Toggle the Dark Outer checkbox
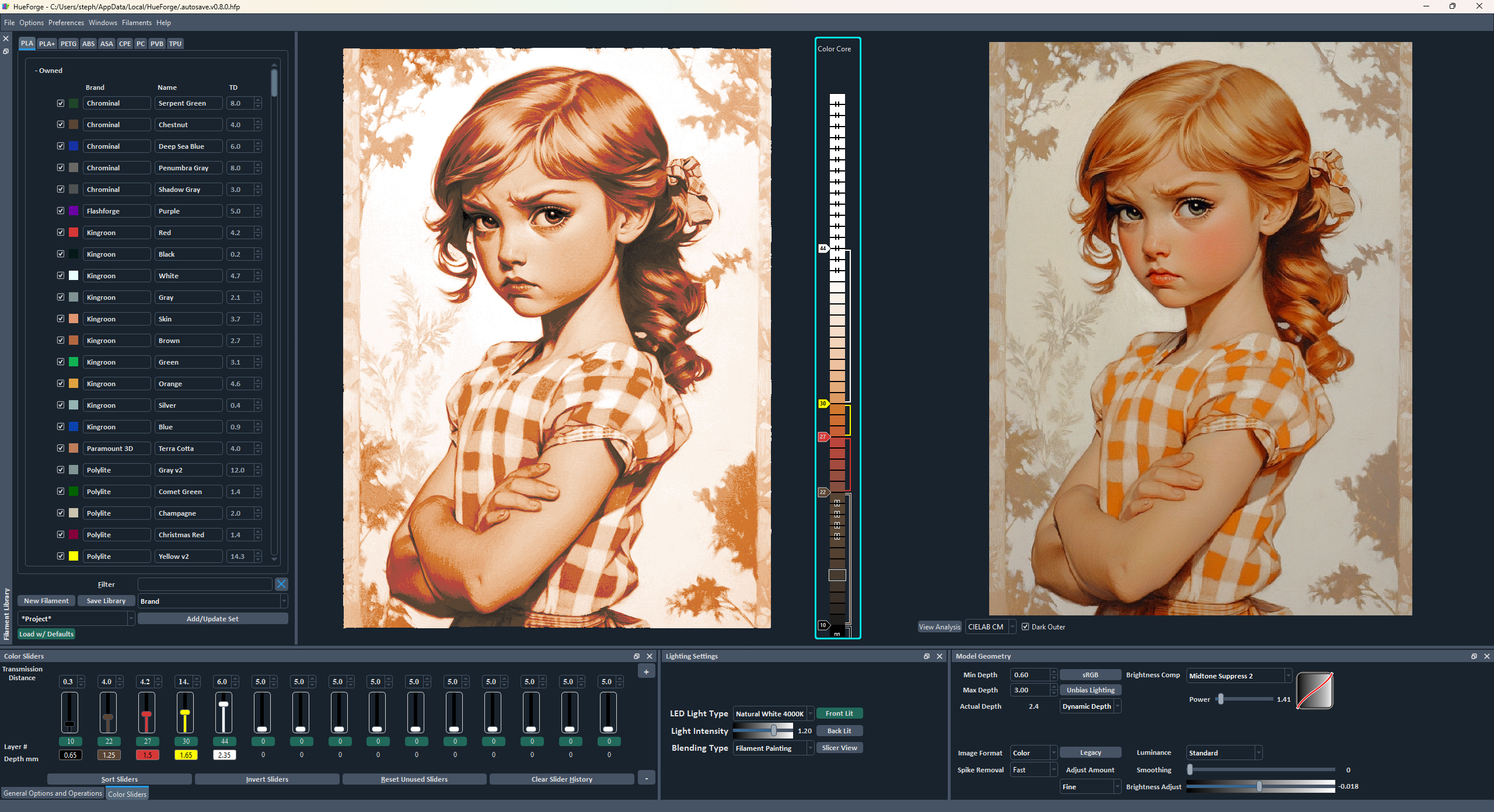Image resolution: width=1494 pixels, height=812 pixels. [x=1025, y=627]
